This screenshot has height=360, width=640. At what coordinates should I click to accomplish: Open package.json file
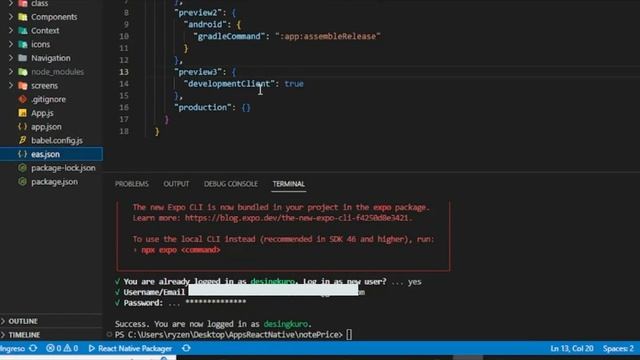54,182
